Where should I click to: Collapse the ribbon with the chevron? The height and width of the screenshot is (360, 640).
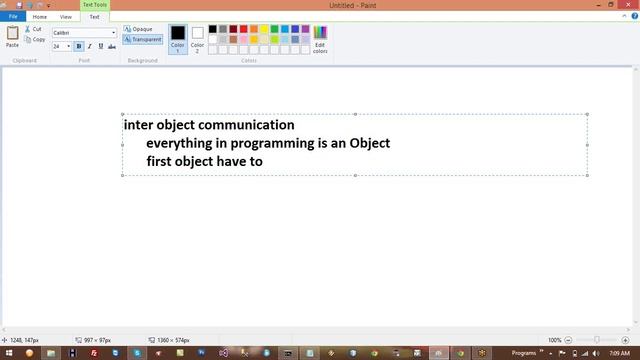click(624, 16)
